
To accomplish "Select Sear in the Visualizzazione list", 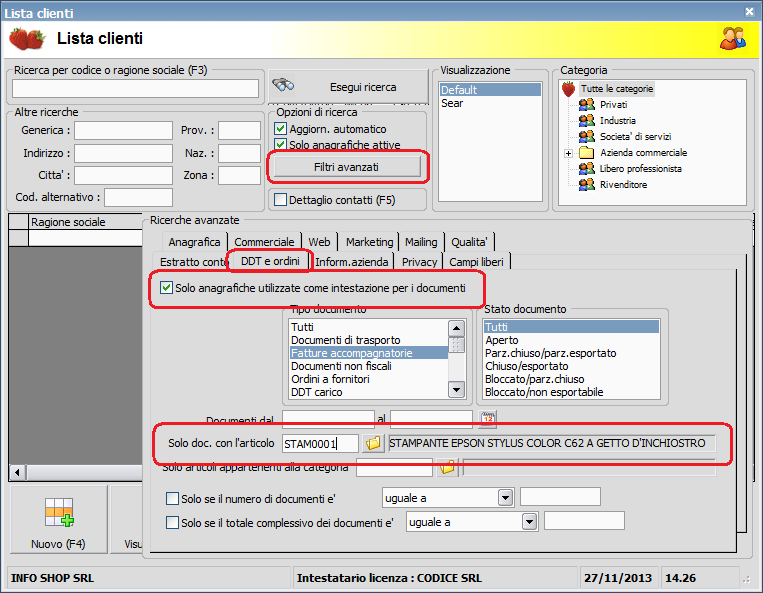I will point(490,103).
